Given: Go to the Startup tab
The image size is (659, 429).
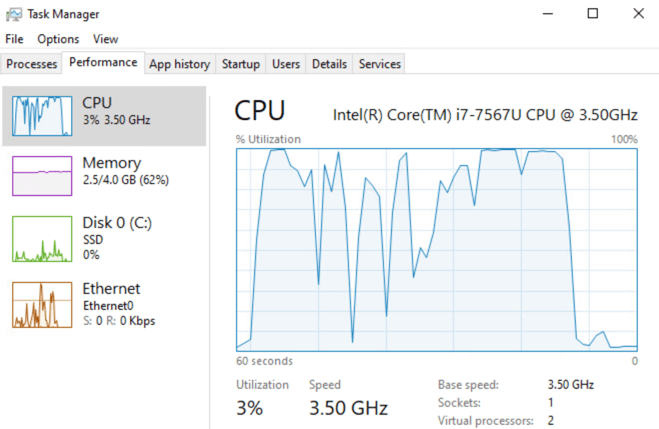Looking at the screenshot, I should pos(241,64).
